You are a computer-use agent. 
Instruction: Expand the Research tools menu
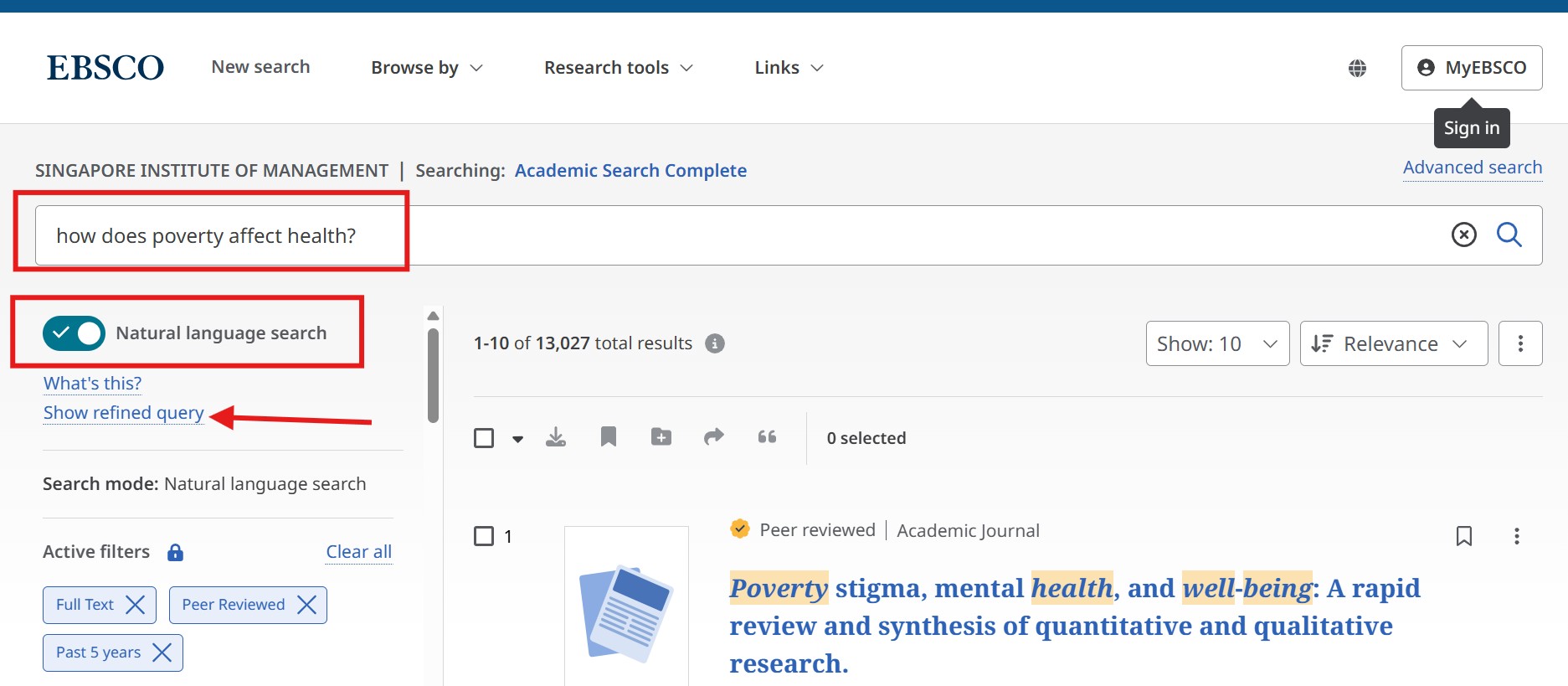[619, 68]
